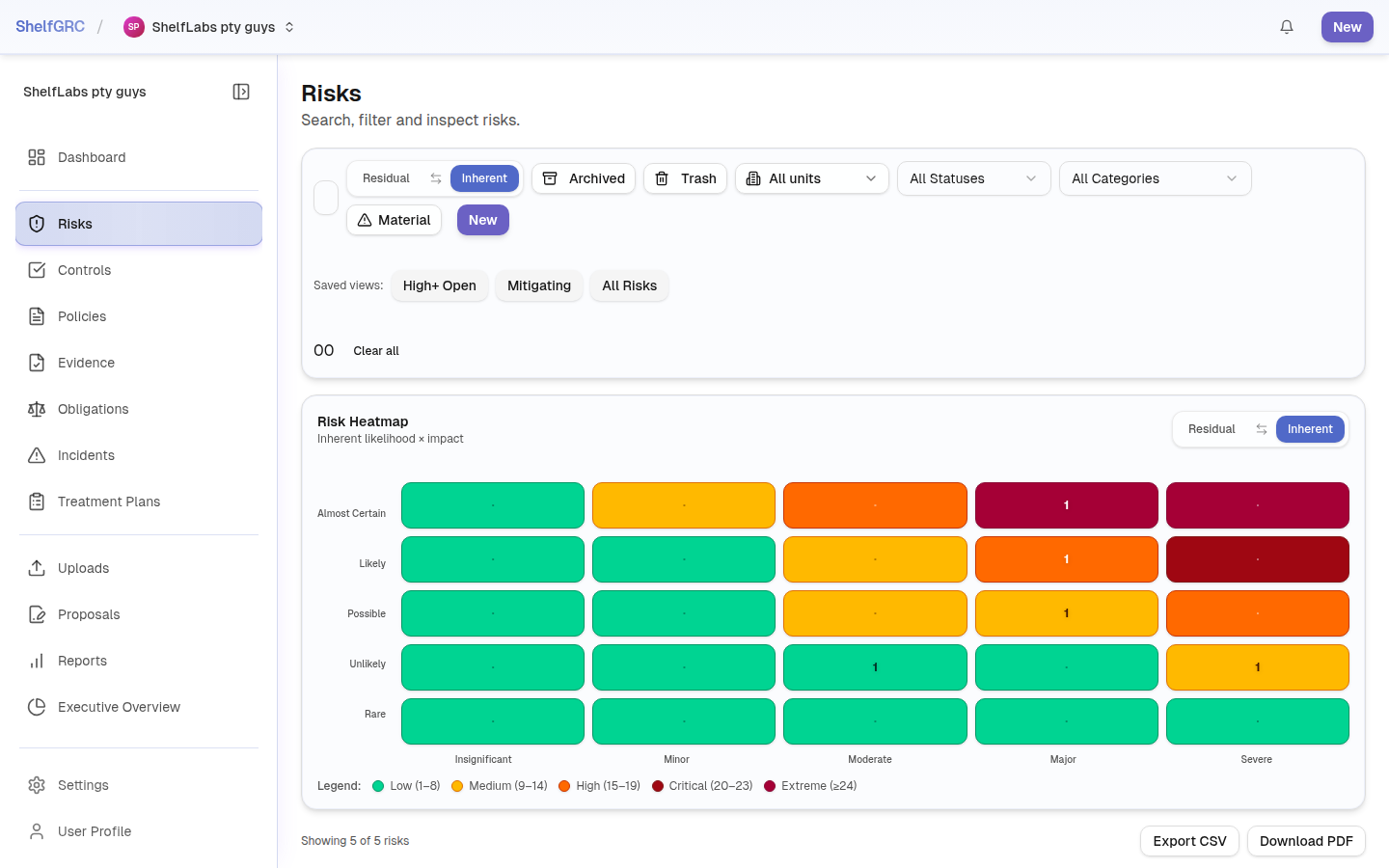The width and height of the screenshot is (1389, 868).
Task: Toggle Archived risks filter
Action: coord(584,178)
